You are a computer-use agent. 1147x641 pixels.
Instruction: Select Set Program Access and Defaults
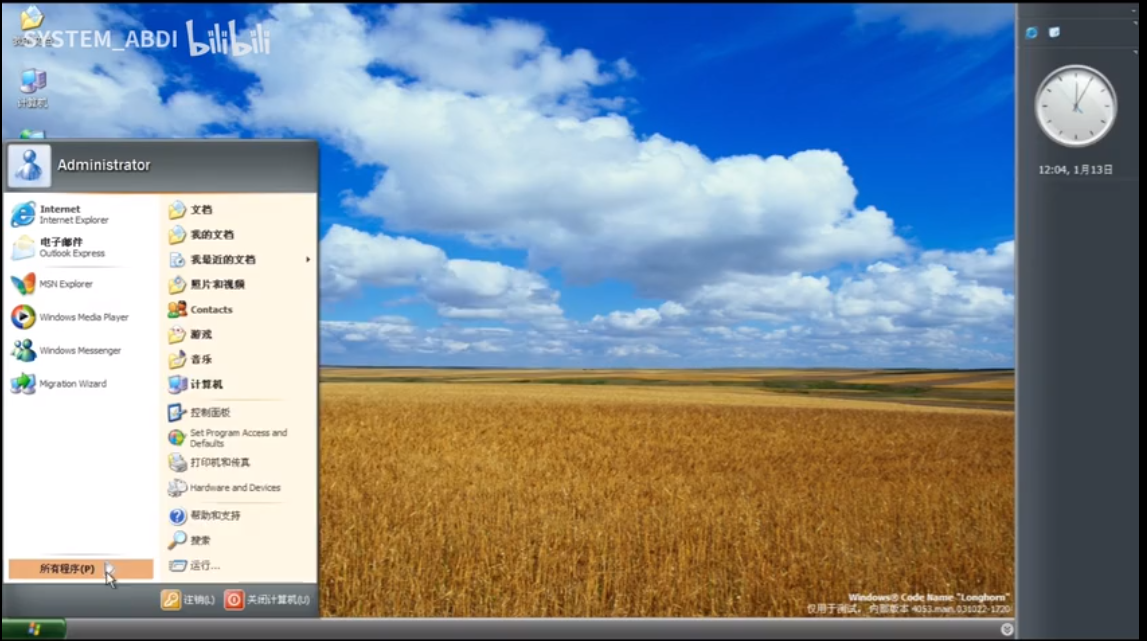tap(237, 438)
